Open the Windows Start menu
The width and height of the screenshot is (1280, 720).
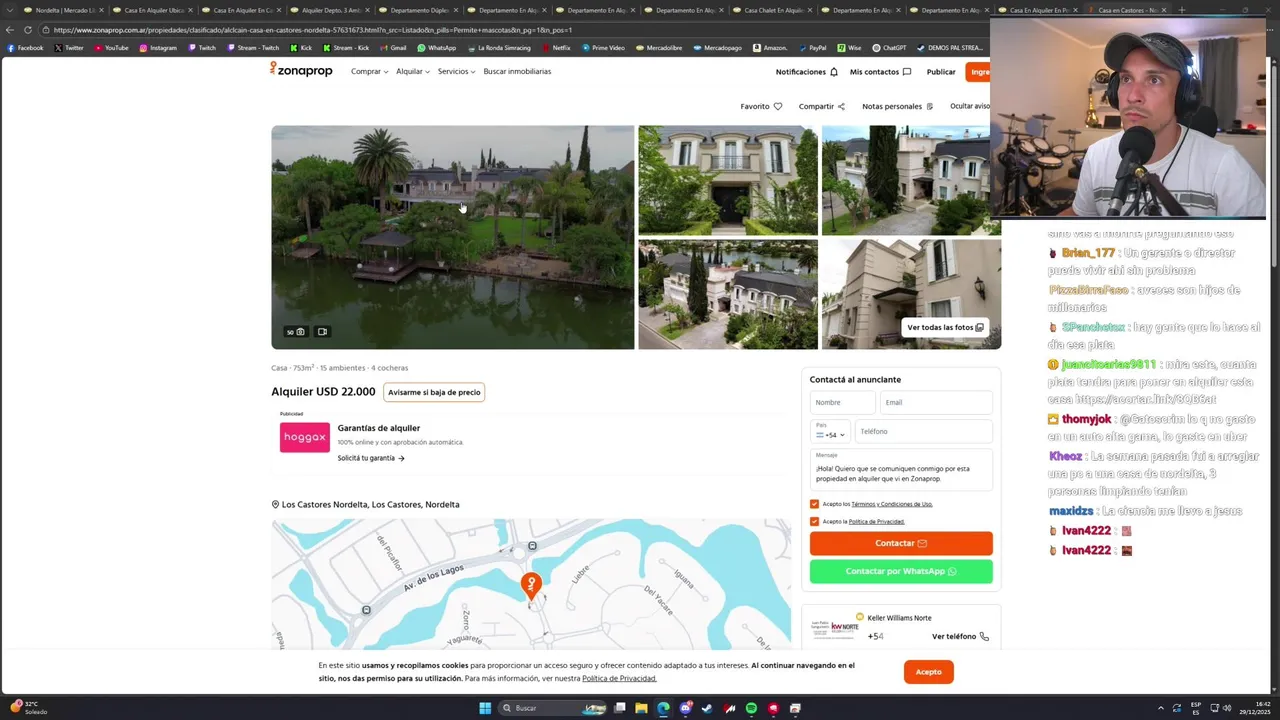click(x=485, y=708)
